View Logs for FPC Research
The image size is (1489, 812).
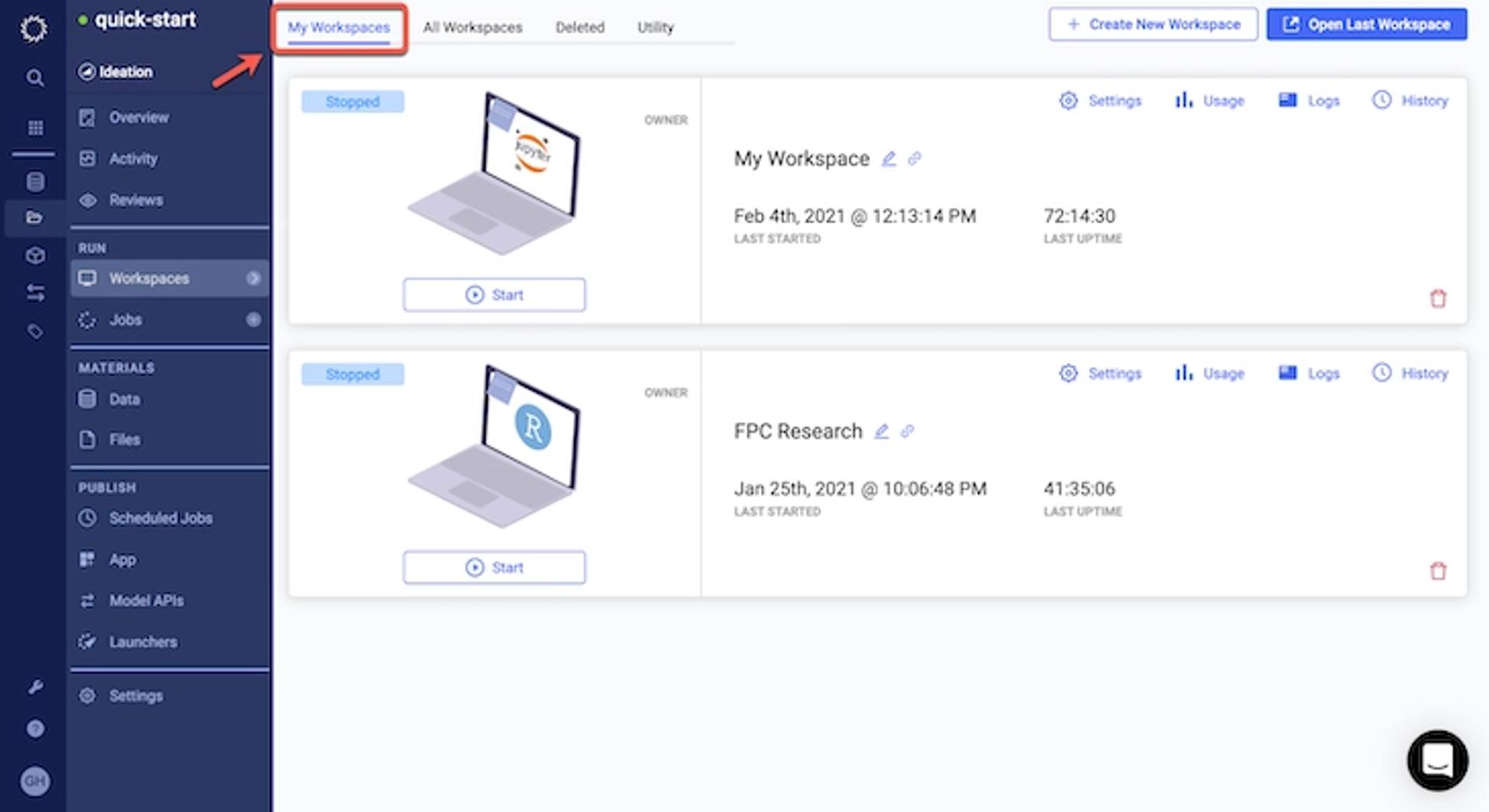1308,374
